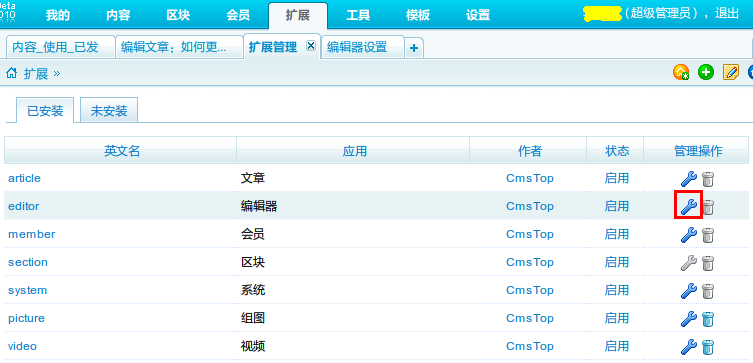753x363 pixels.
Task: Click the orange home shortcut icon
Action: click(x=681, y=73)
